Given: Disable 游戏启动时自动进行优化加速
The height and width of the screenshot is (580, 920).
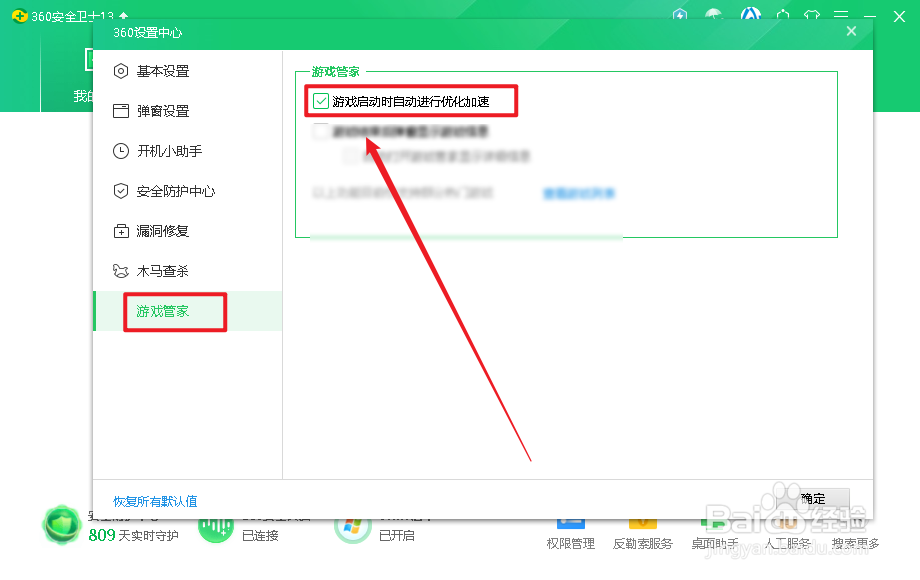Looking at the screenshot, I should pyautogui.click(x=320, y=101).
